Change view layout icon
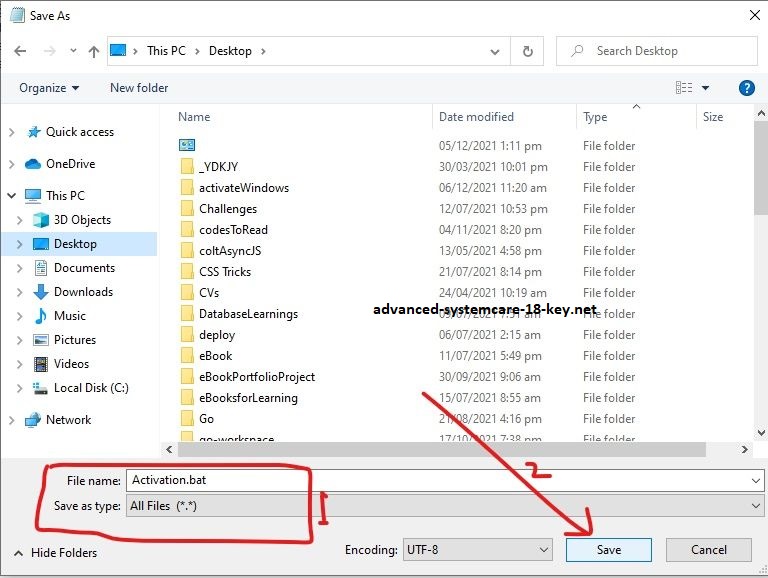The image size is (768, 578). pyautogui.click(x=684, y=88)
